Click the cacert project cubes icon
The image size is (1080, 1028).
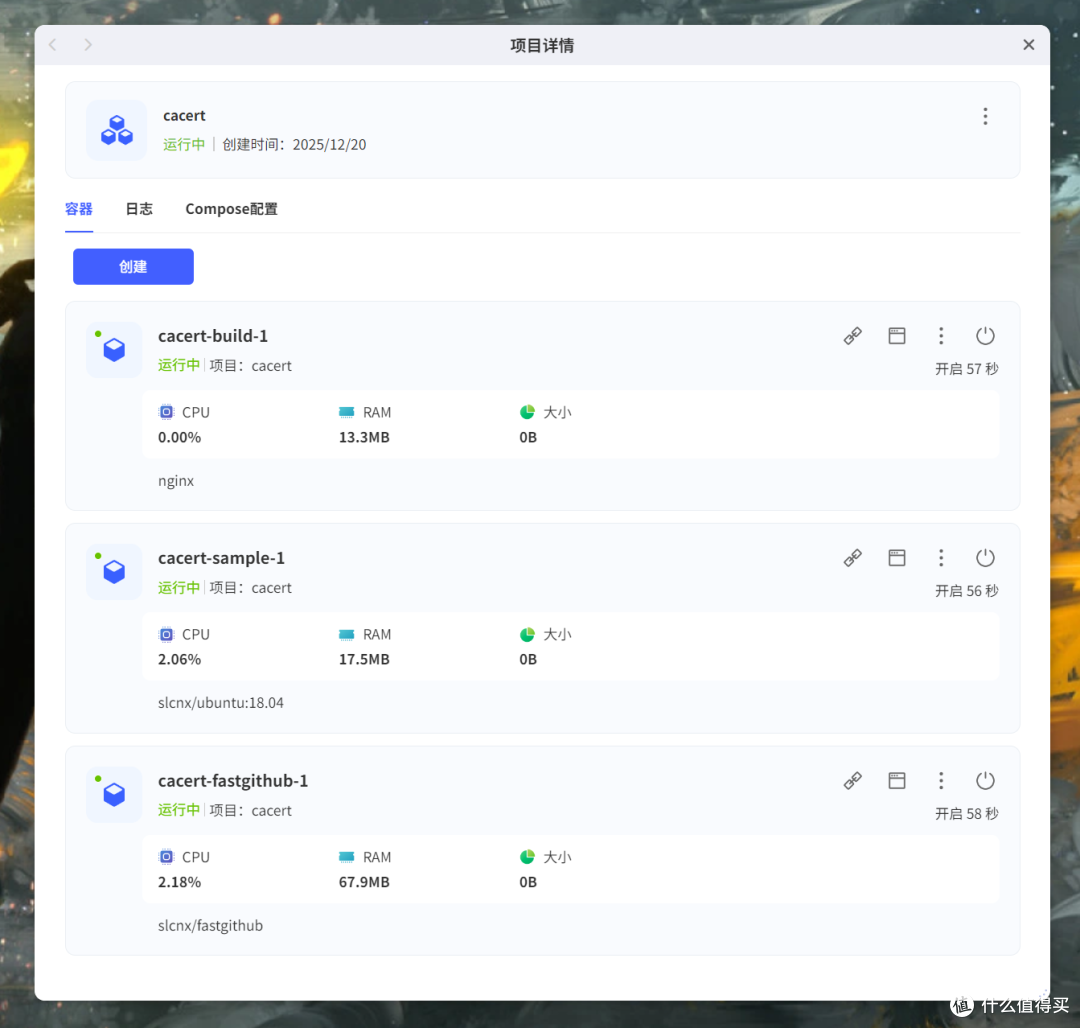click(116, 130)
